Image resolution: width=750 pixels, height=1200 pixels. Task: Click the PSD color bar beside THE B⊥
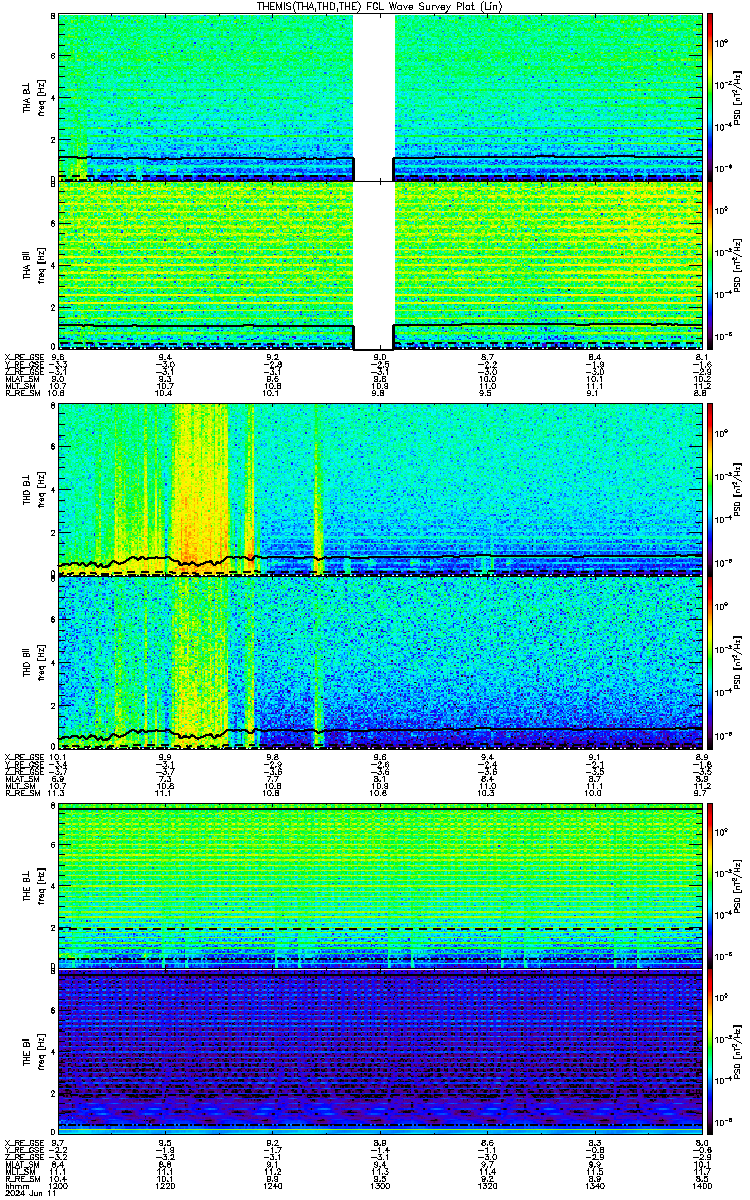(710, 886)
